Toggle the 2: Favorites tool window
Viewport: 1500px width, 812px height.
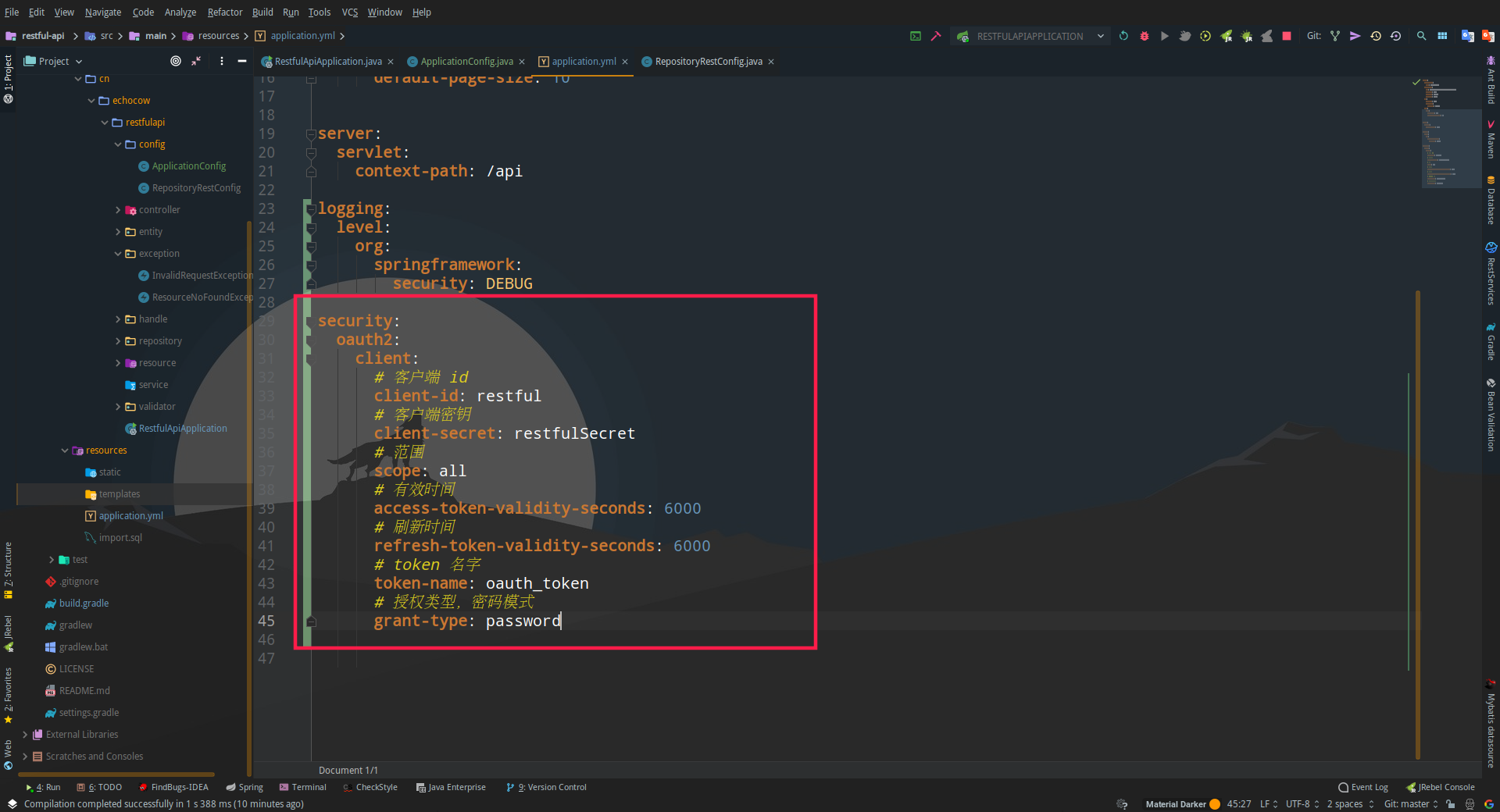9,696
